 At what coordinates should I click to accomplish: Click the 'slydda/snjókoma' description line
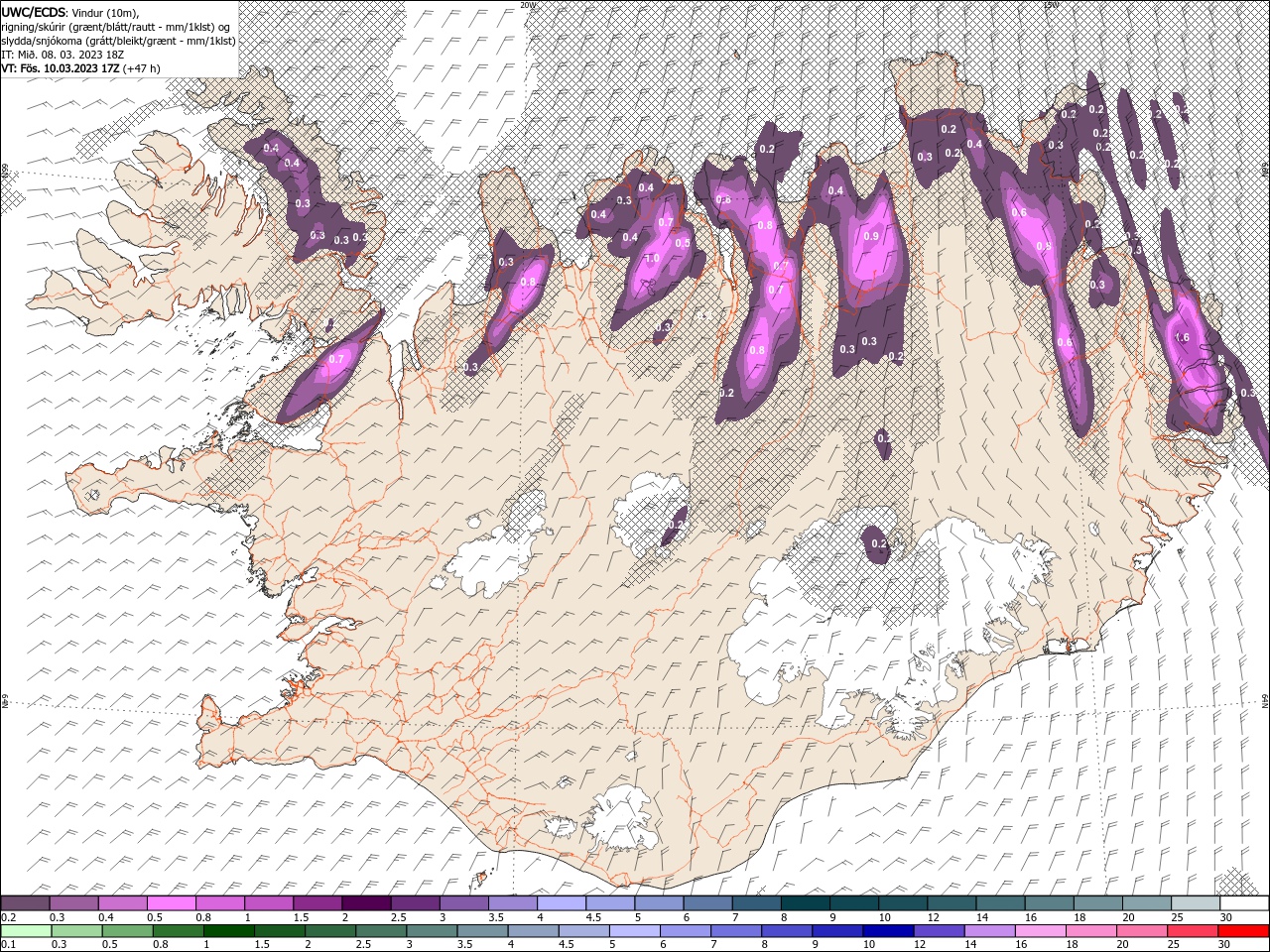(x=119, y=40)
